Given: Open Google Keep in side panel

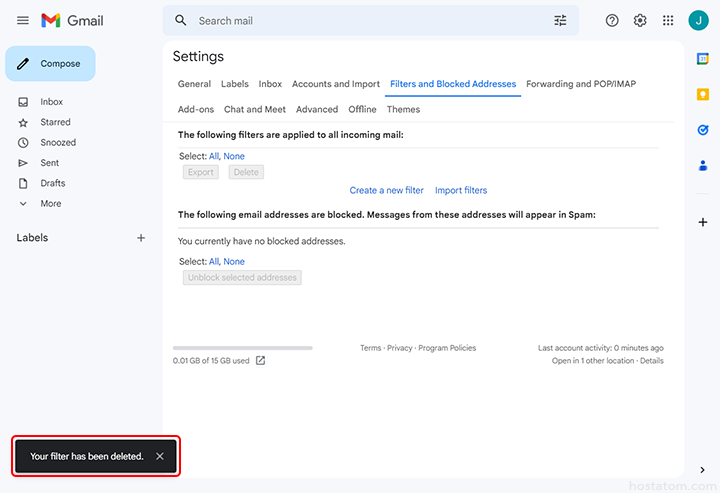Looking at the screenshot, I should click(703, 94).
